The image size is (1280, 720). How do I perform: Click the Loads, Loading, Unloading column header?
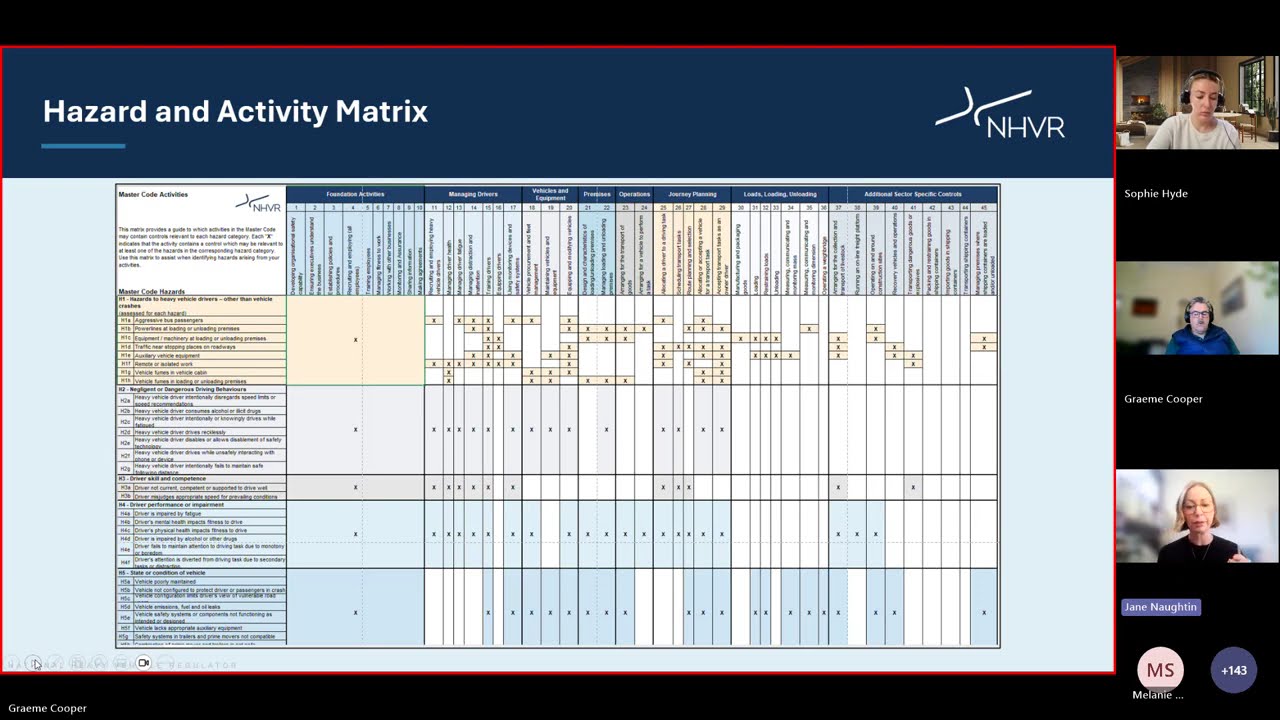[x=780, y=194]
